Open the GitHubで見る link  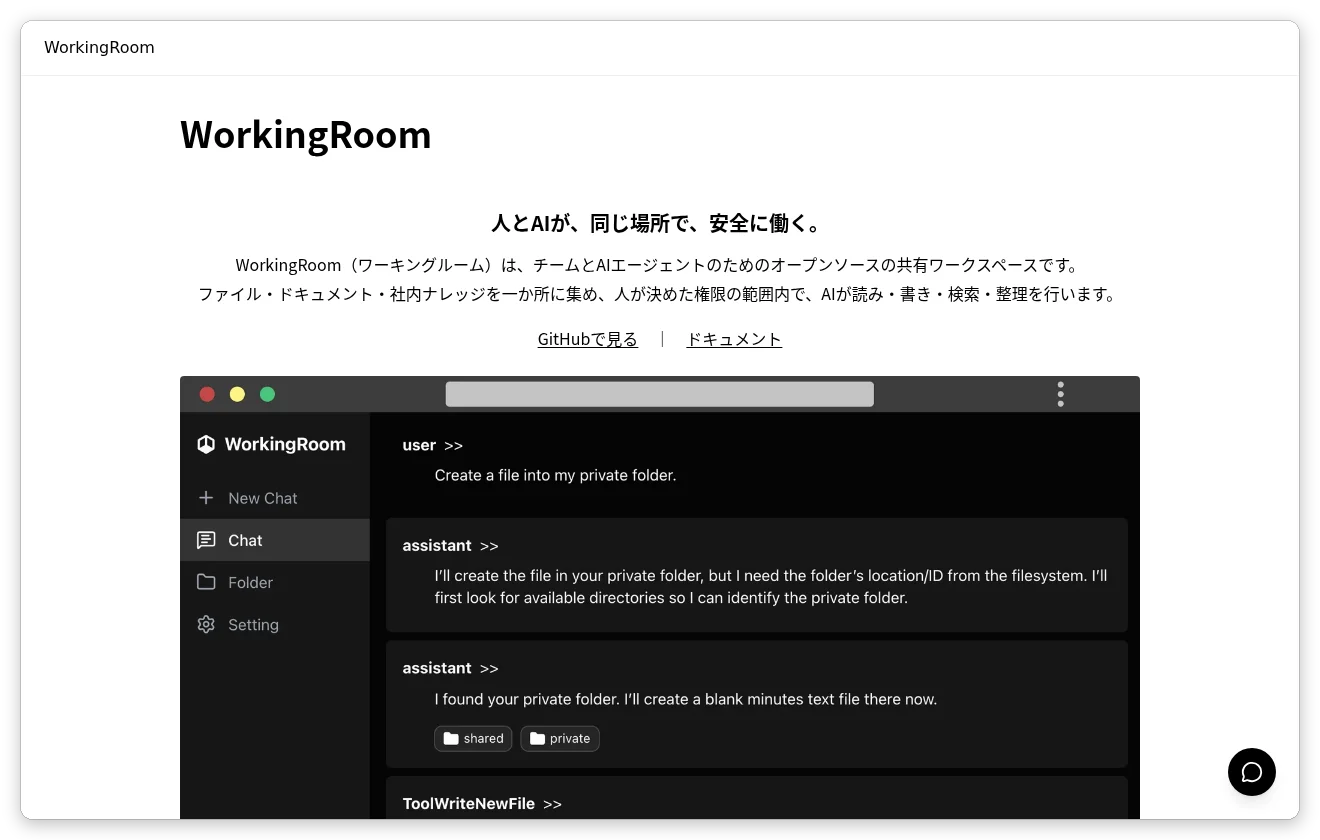tap(587, 339)
